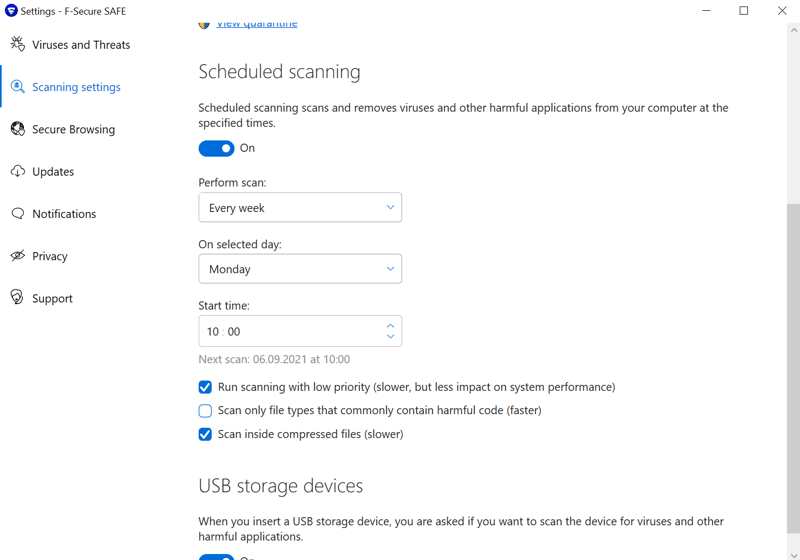Uncheck Scan inside compressed files
This screenshot has height=560, width=800.
[205, 434]
